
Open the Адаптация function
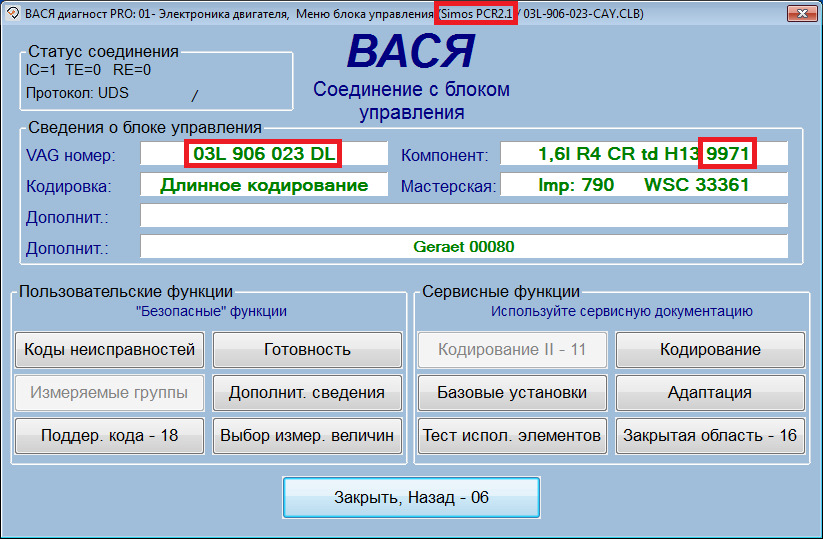(x=710, y=393)
